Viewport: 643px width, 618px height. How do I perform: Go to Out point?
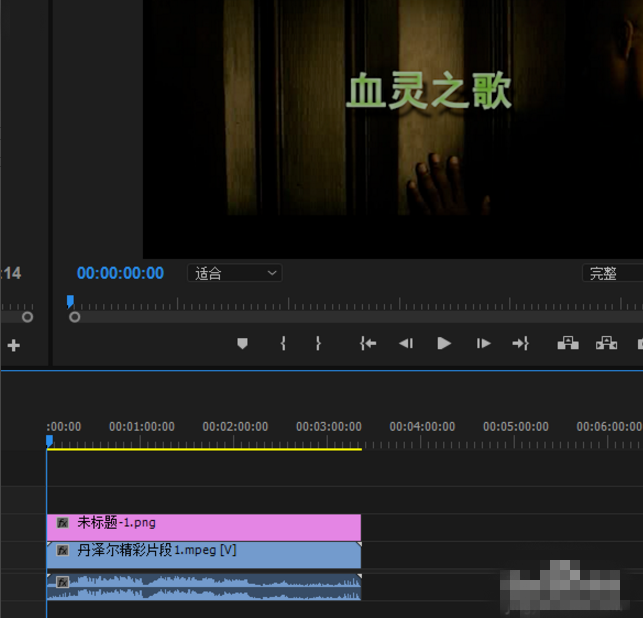pos(520,343)
